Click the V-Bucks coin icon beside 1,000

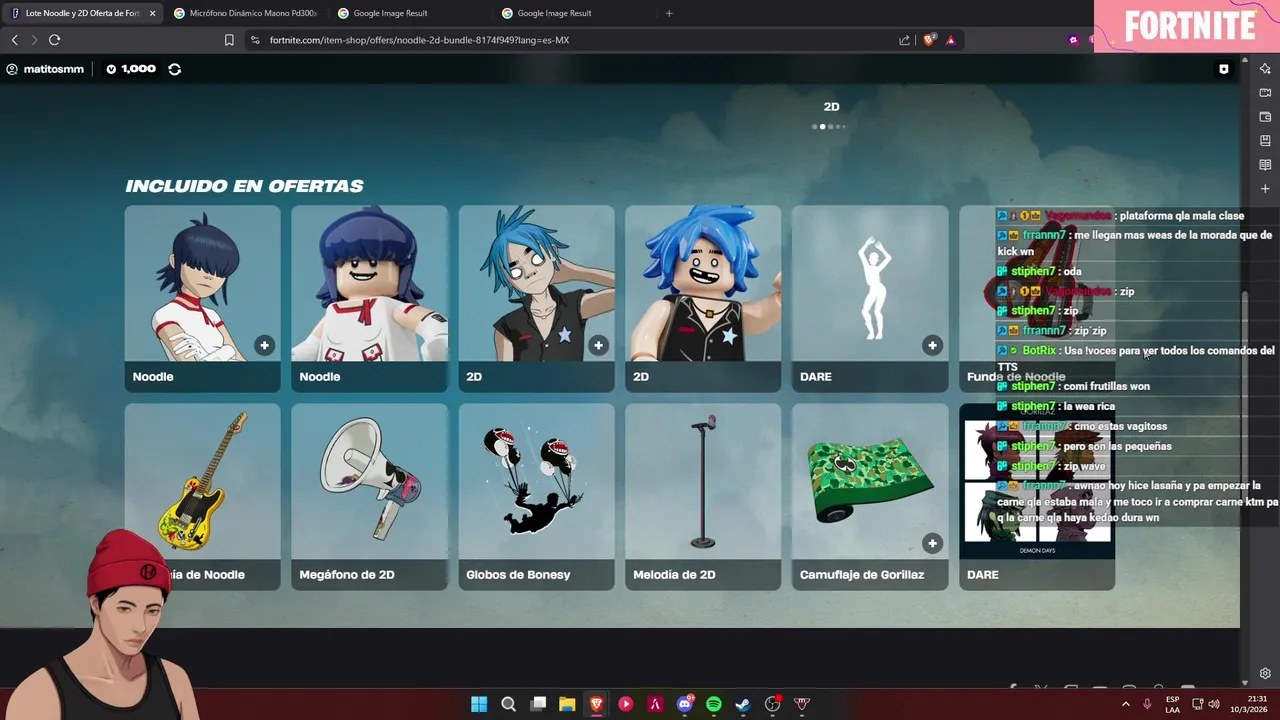point(111,69)
